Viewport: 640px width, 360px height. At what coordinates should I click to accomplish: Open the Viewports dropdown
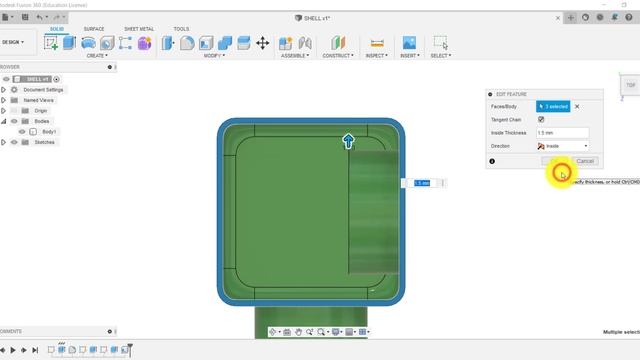(x=364, y=332)
